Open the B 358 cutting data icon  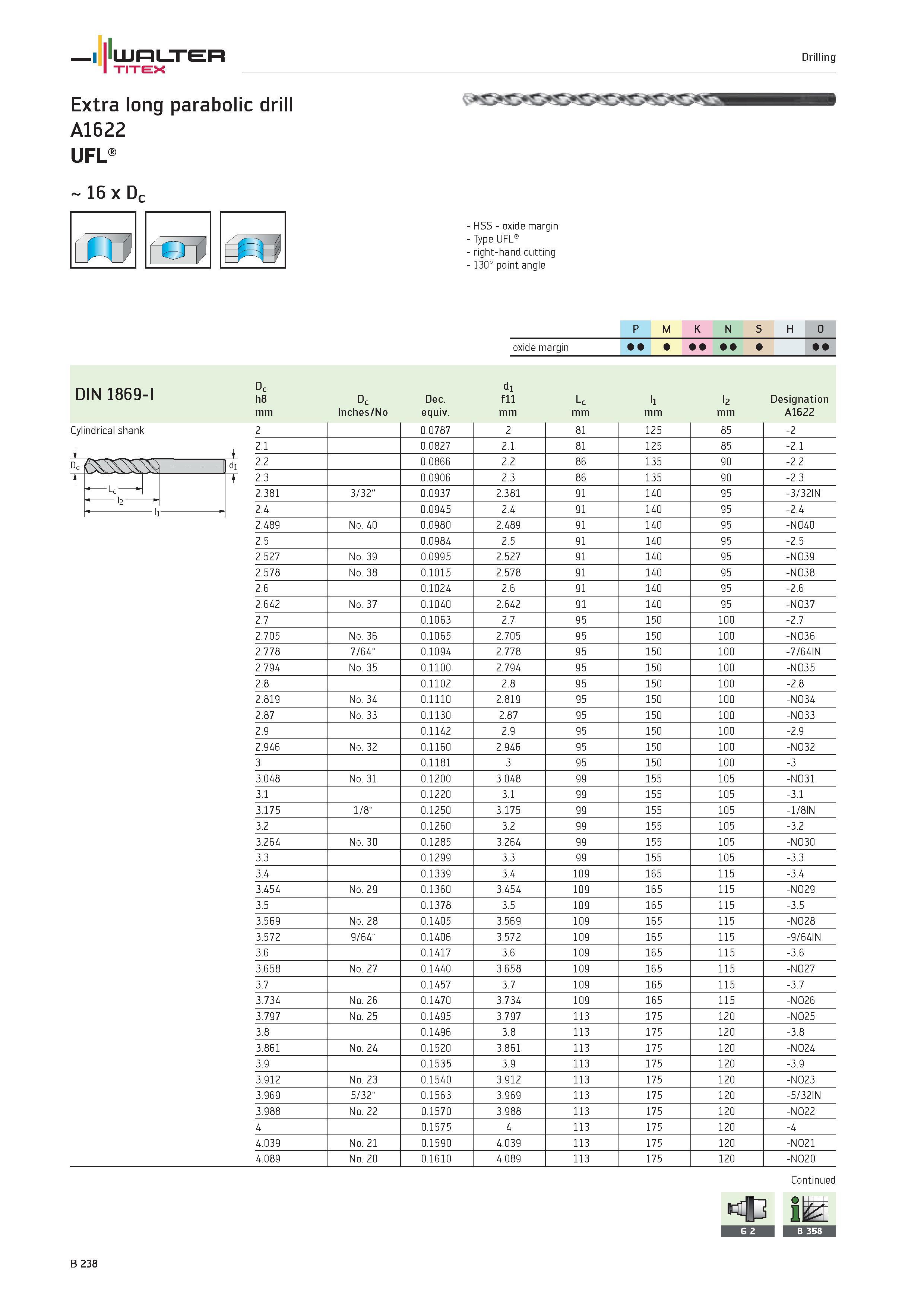[809, 1214]
